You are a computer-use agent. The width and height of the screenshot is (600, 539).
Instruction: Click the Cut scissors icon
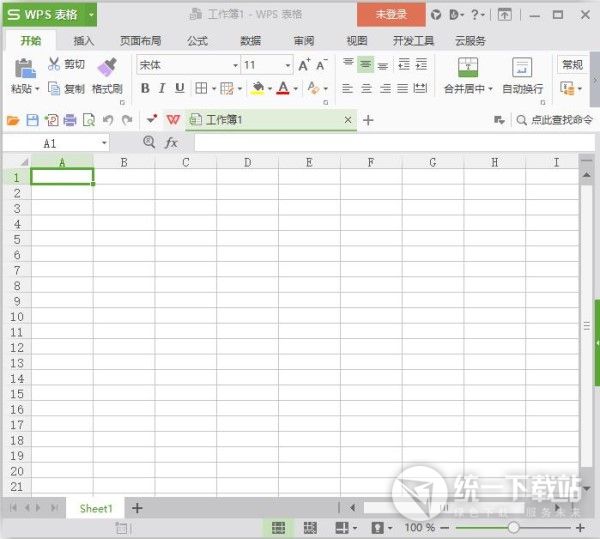[x=54, y=64]
